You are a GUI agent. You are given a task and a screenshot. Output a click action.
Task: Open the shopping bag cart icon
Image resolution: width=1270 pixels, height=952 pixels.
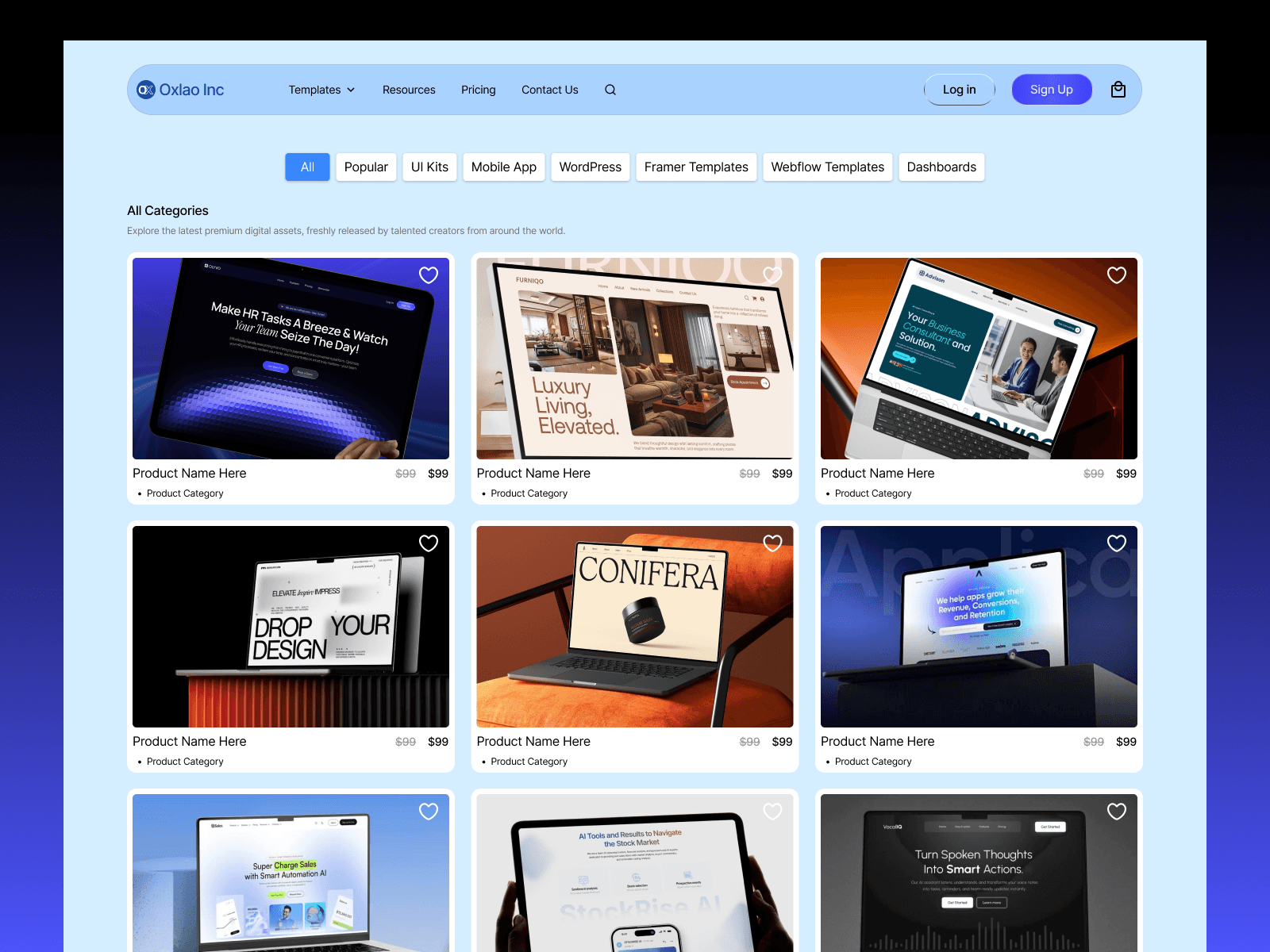[x=1118, y=90]
